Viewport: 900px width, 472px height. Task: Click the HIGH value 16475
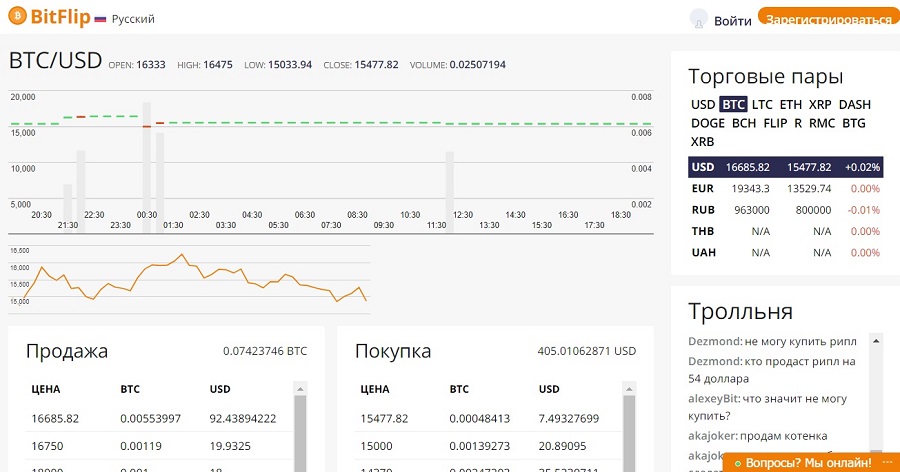point(218,65)
